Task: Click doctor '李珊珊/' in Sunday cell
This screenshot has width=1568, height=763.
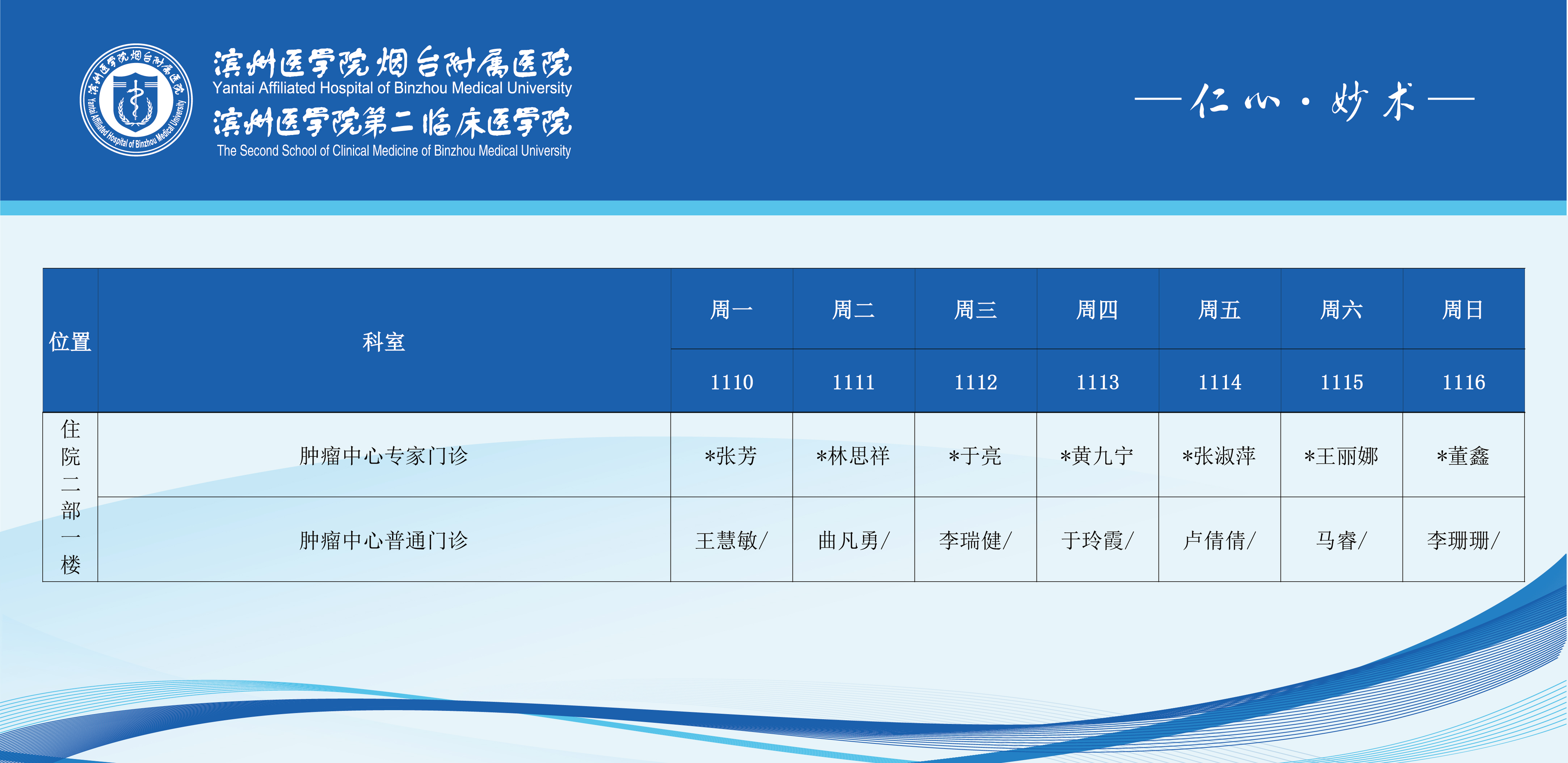Action: (x=1463, y=540)
